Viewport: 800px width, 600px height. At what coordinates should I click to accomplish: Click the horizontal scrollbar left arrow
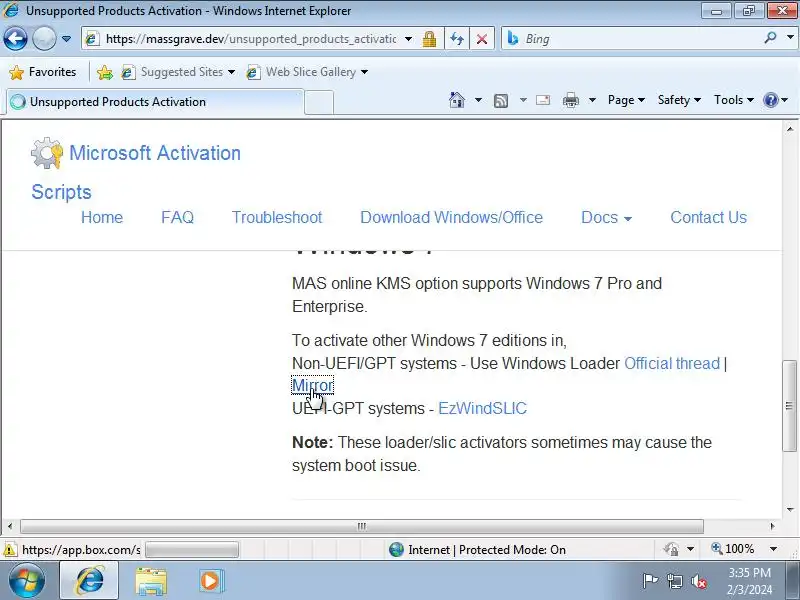(x=10, y=526)
